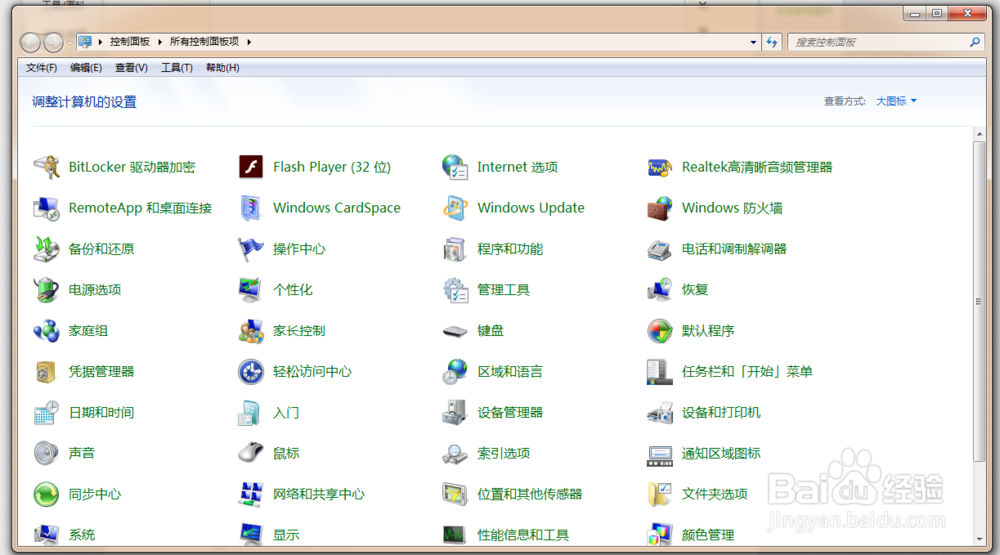
Task: Open the 查看(V) menu
Action: coord(131,68)
